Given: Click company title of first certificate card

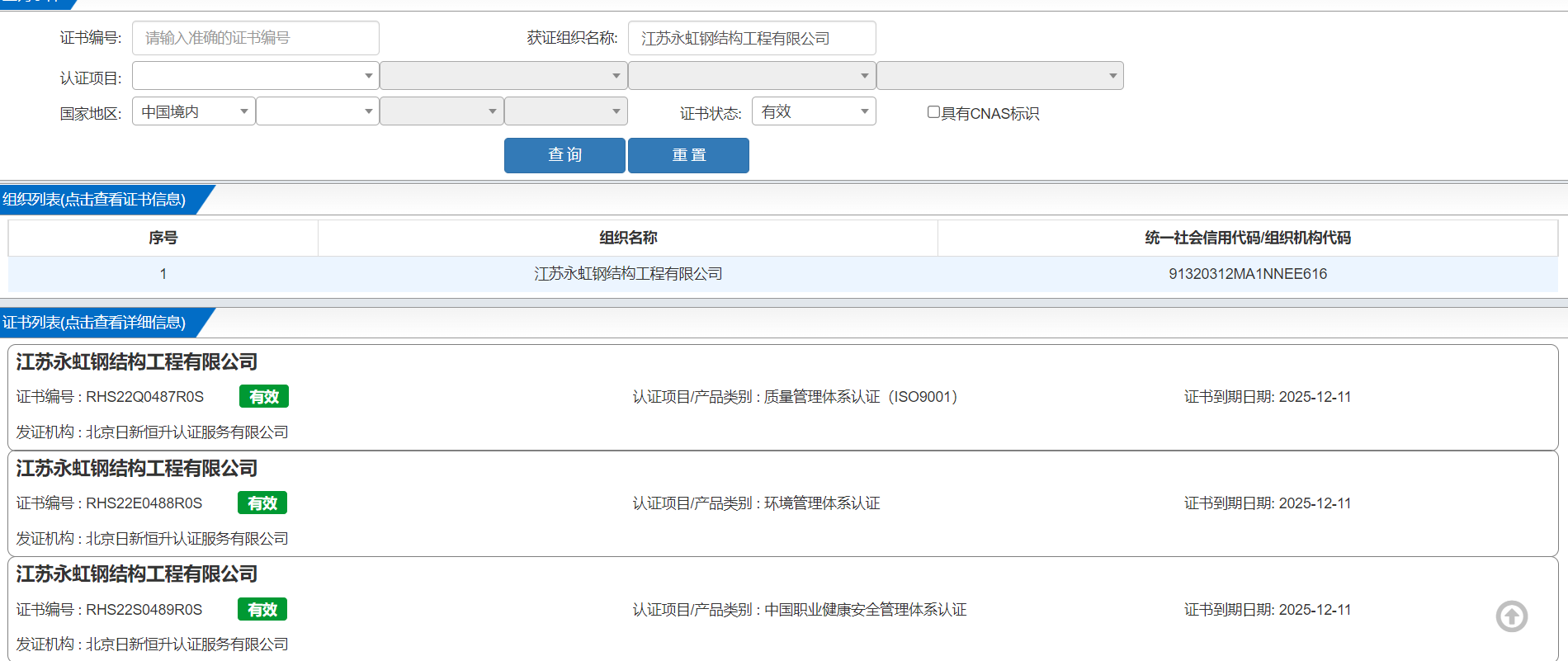Looking at the screenshot, I should click(137, 362).
